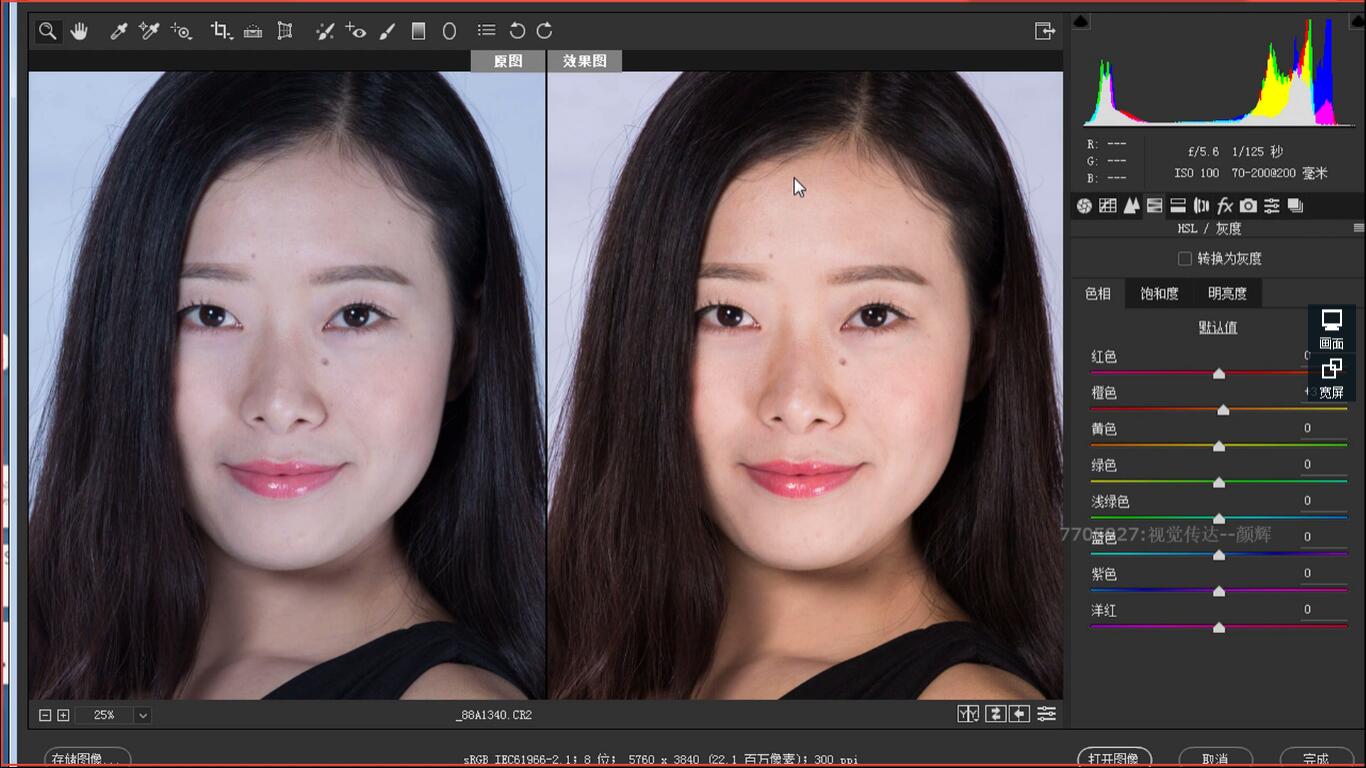Open the Effects (fx) panel
The width and height of the screenshot is (1366, 768).
1225,206
